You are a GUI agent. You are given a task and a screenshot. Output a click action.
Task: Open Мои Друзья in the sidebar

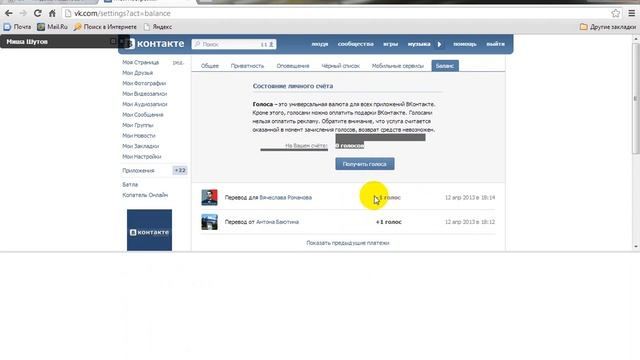pyautogui.click(x=138, y=73)
